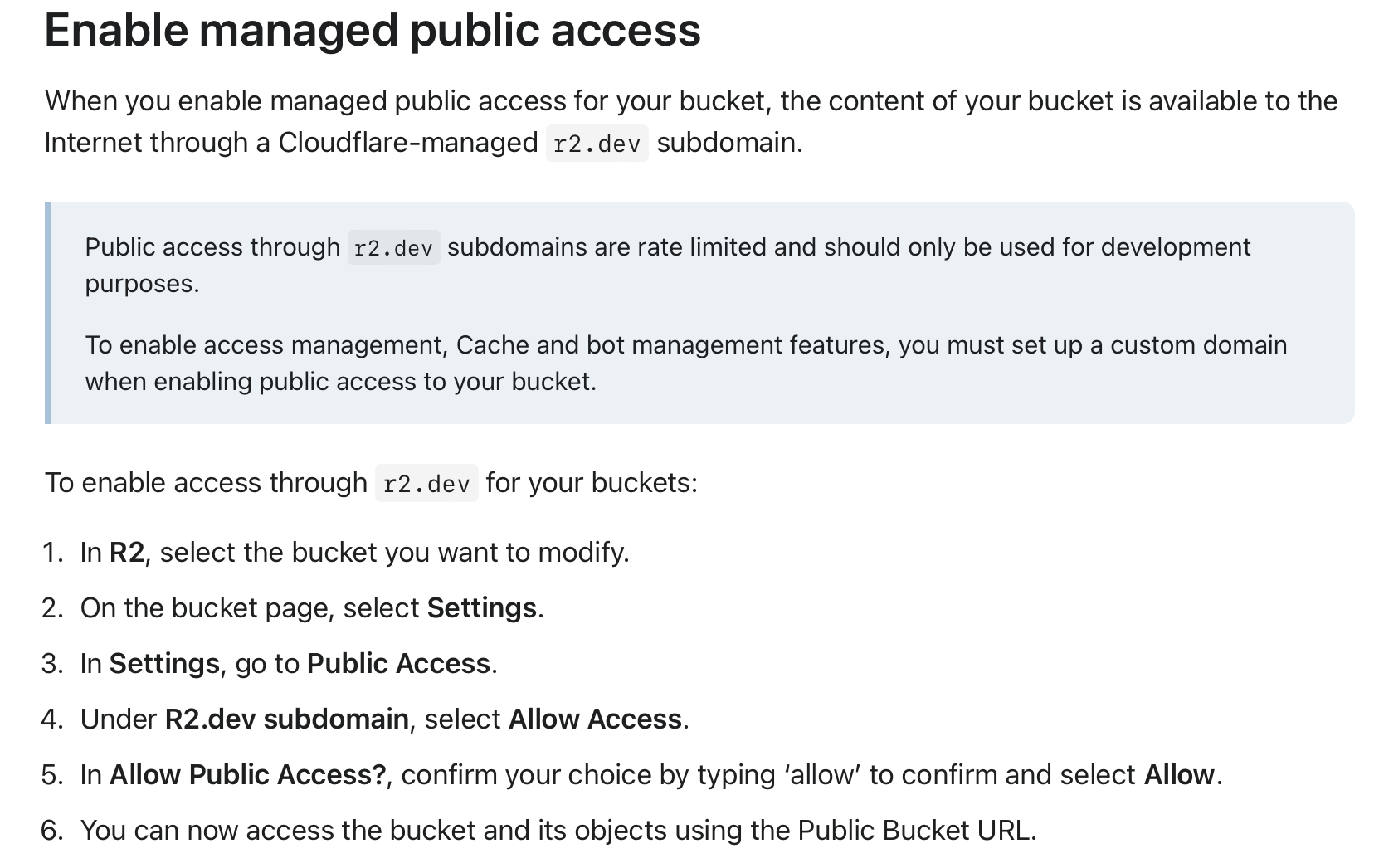Click bold "Allow Public Access?" in step 5
Viewport: 1374px width, 868px height.
click(x=247, y=775)
